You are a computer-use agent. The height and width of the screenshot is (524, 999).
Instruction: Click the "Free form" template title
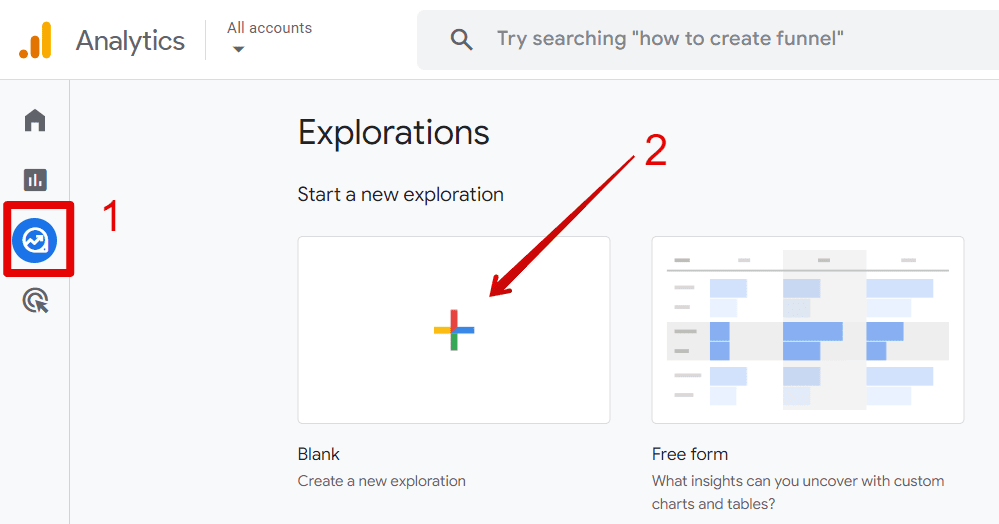[x=690, y=454]
